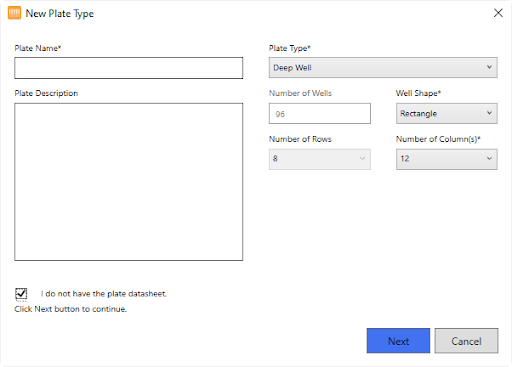
Task: Click the blue Next button
Action: tap(398, 341)
